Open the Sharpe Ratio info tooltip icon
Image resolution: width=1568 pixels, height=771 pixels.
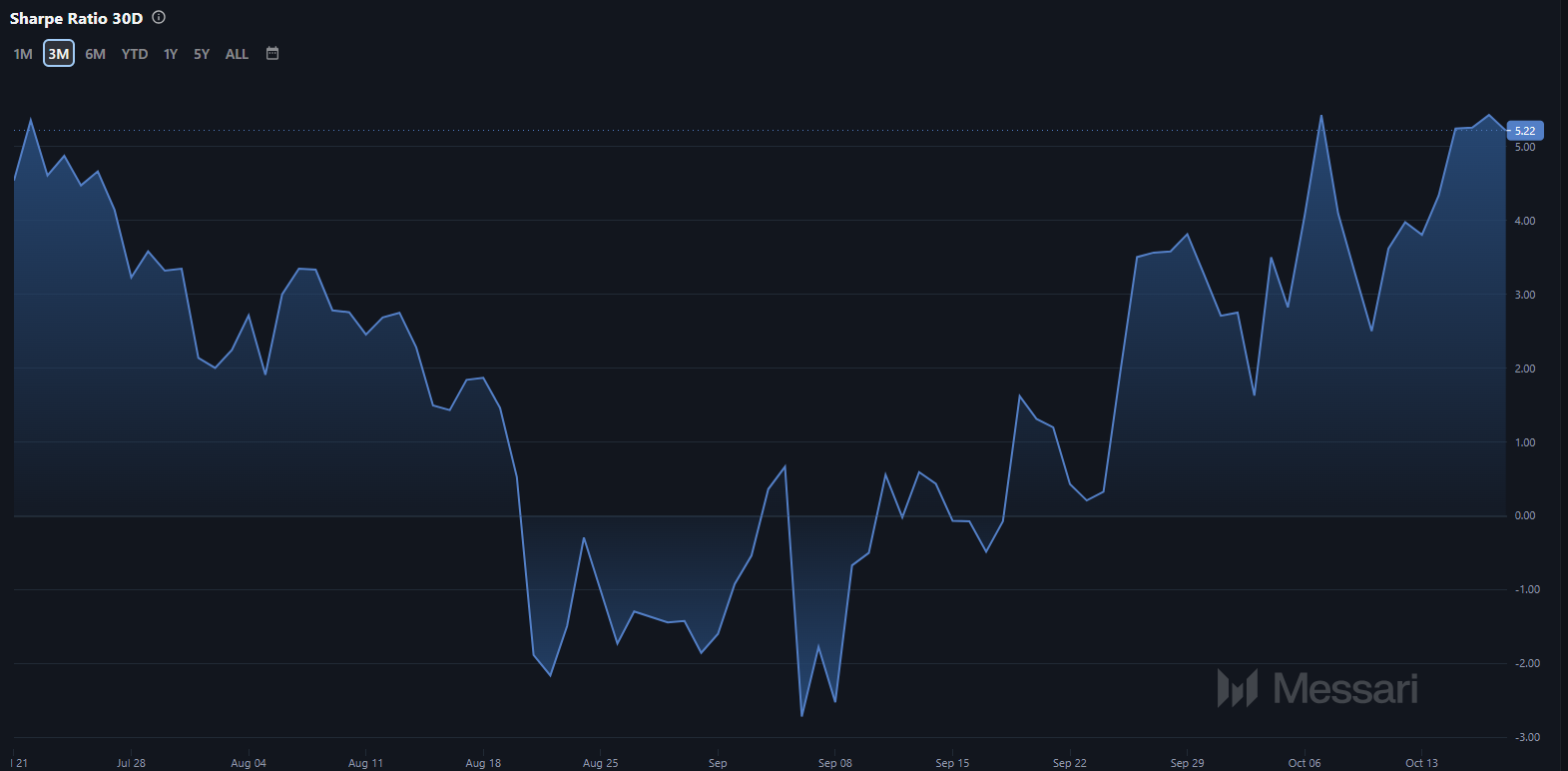159,17
